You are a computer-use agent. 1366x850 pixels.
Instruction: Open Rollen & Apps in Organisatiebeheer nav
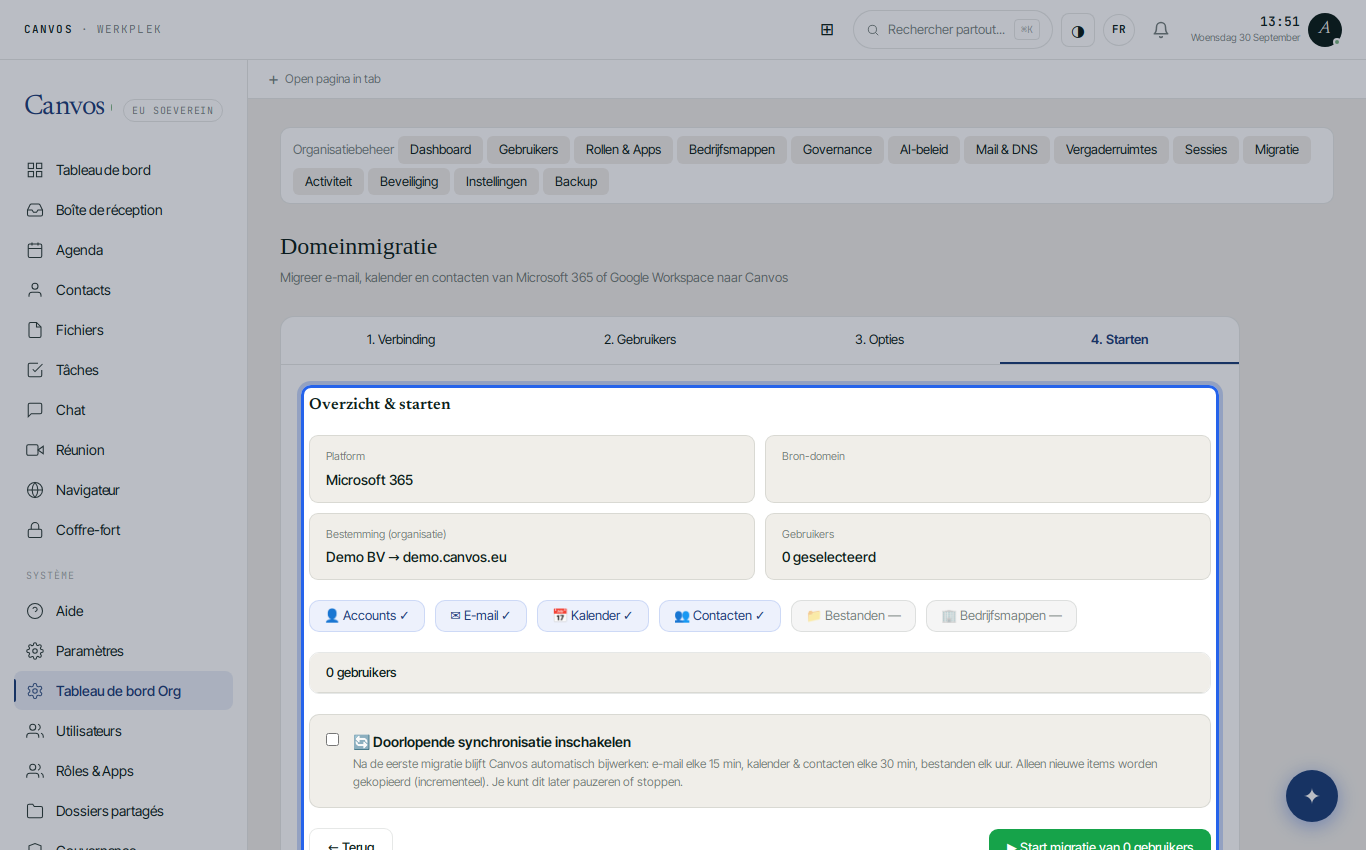coord(624,150)
